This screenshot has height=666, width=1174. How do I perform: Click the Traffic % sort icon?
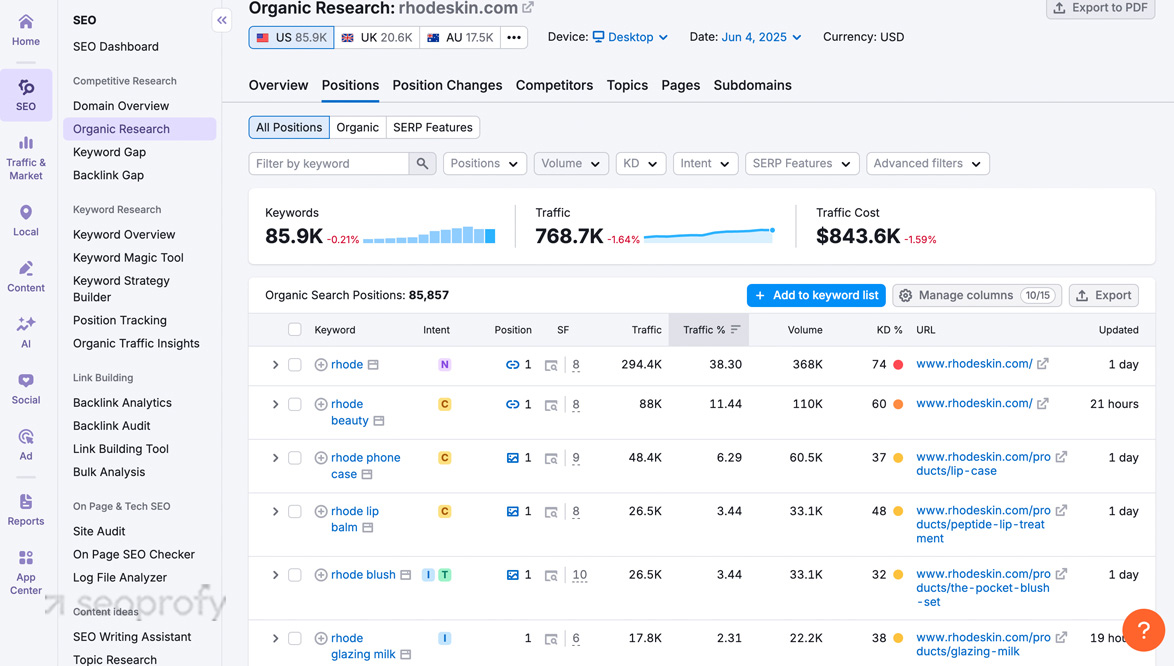(x=735, y=329)
